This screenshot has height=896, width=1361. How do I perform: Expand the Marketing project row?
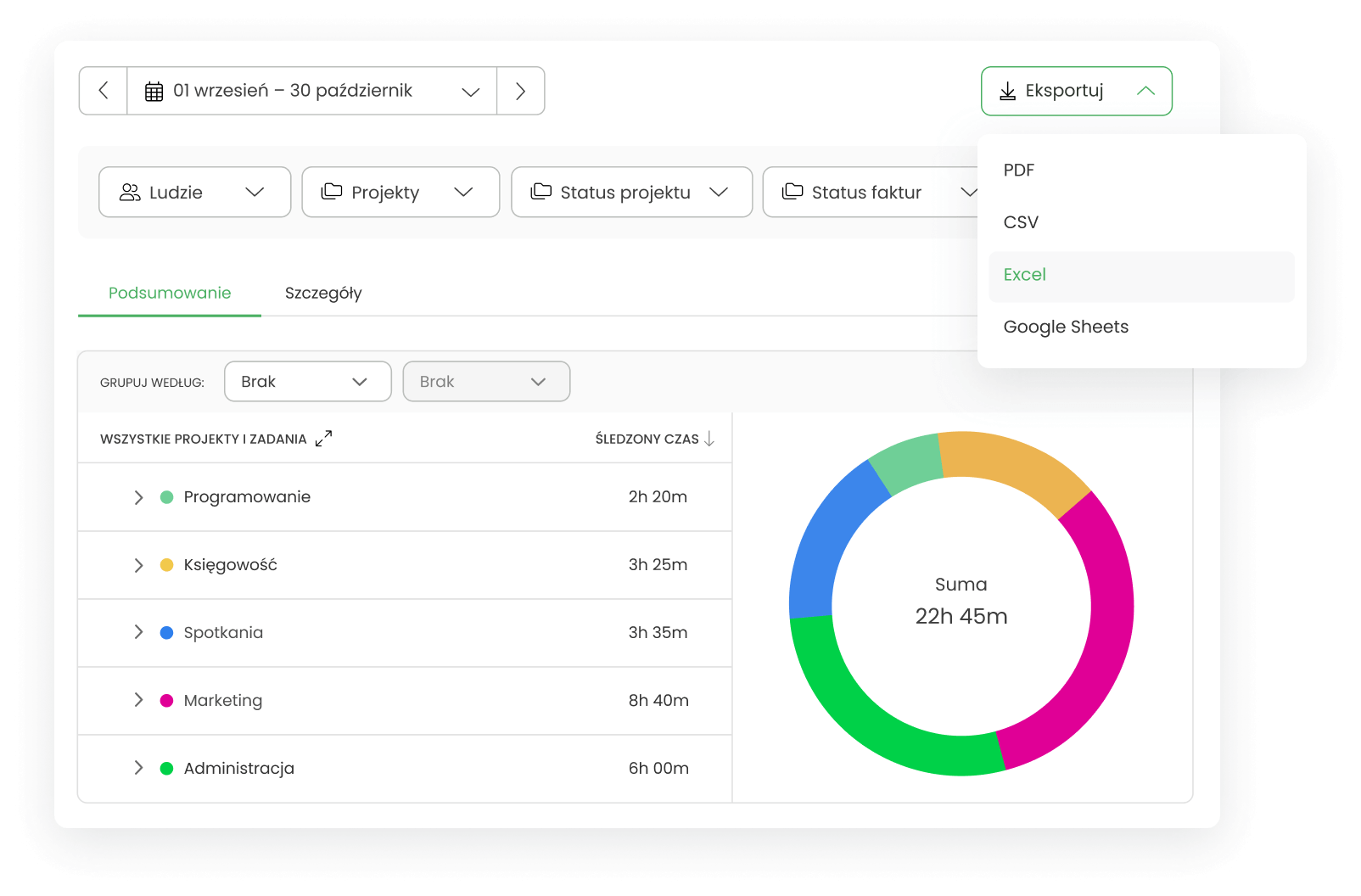click(x=138, y=700)
